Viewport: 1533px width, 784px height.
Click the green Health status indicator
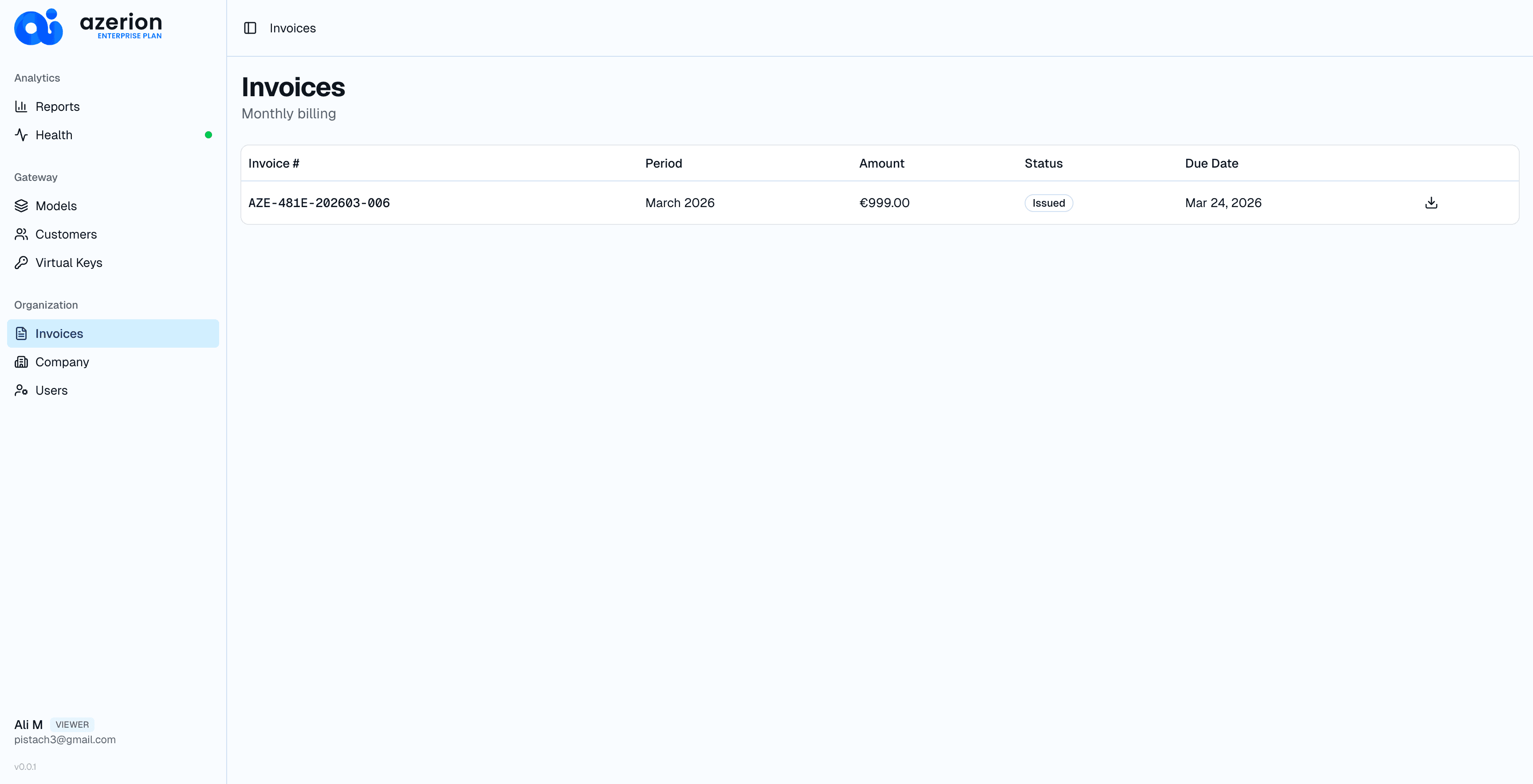tap(208, 135)
